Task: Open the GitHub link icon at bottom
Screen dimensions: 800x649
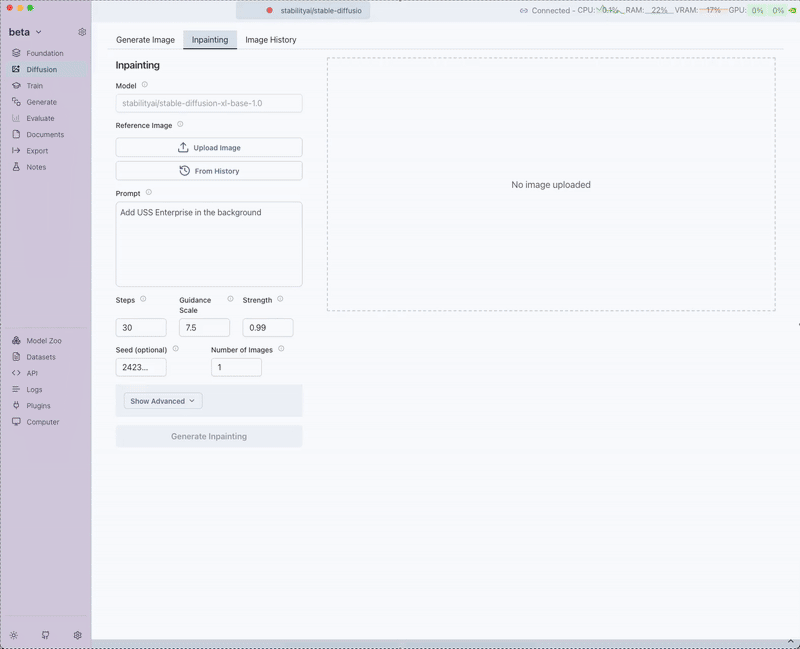Action: point(45,635)
